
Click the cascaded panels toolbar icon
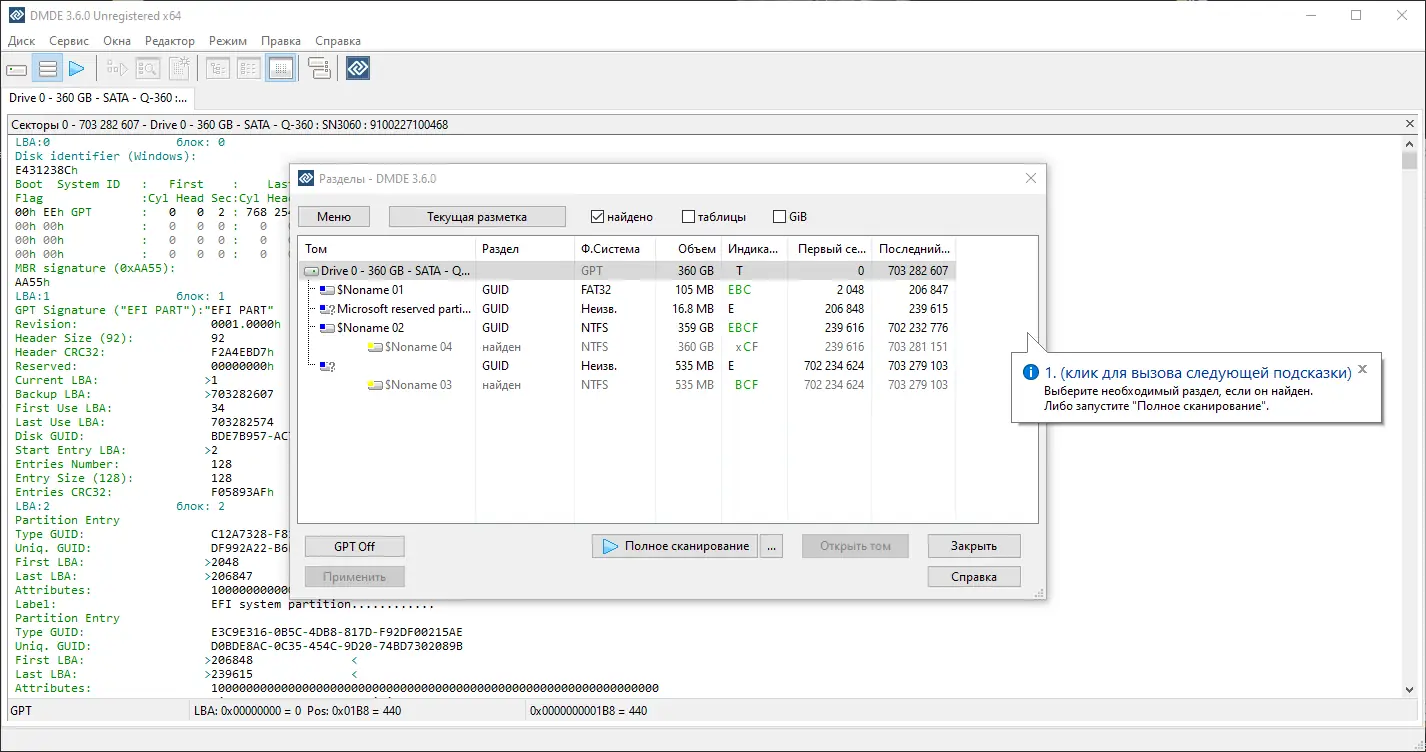coord(319,69)
